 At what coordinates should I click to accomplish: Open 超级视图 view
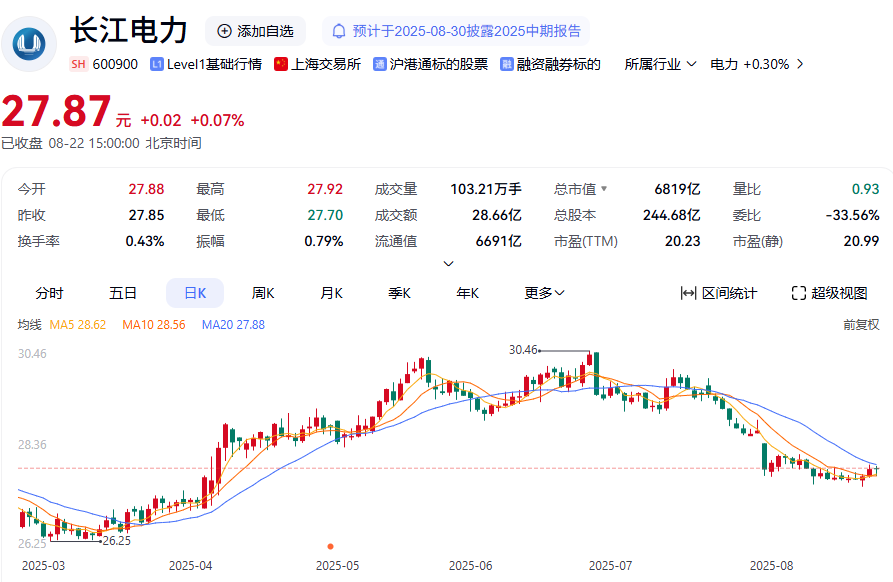tap(830, 293)
